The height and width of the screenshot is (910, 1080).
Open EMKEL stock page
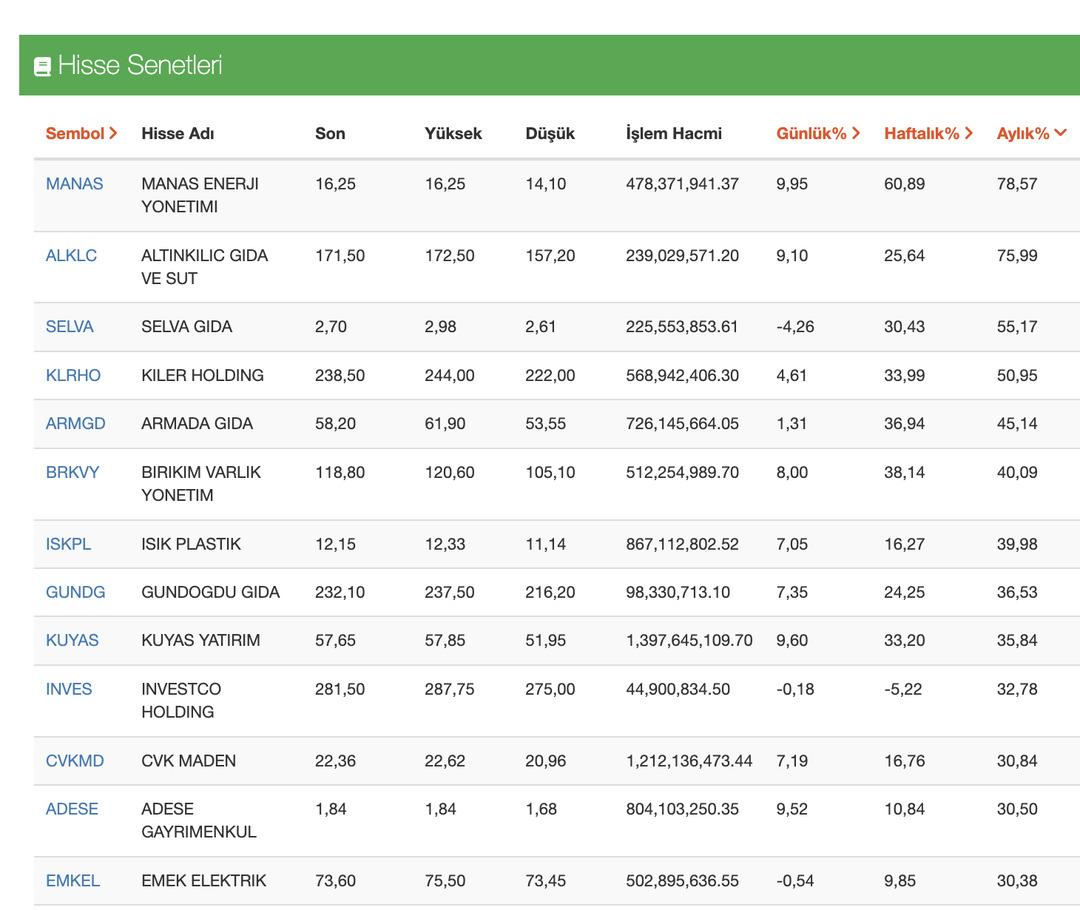point(72,881)
